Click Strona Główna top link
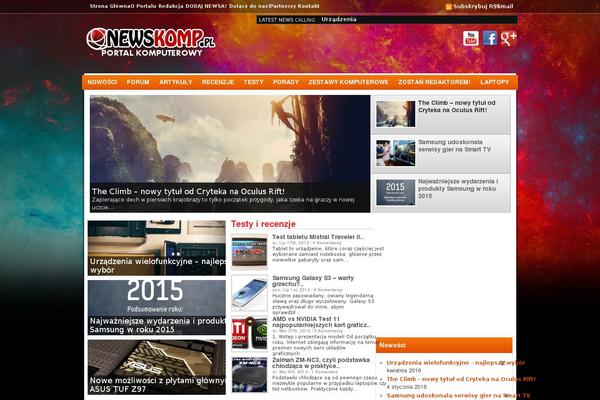This screenshot has height=400, width=600. click(x=110, y=6)
